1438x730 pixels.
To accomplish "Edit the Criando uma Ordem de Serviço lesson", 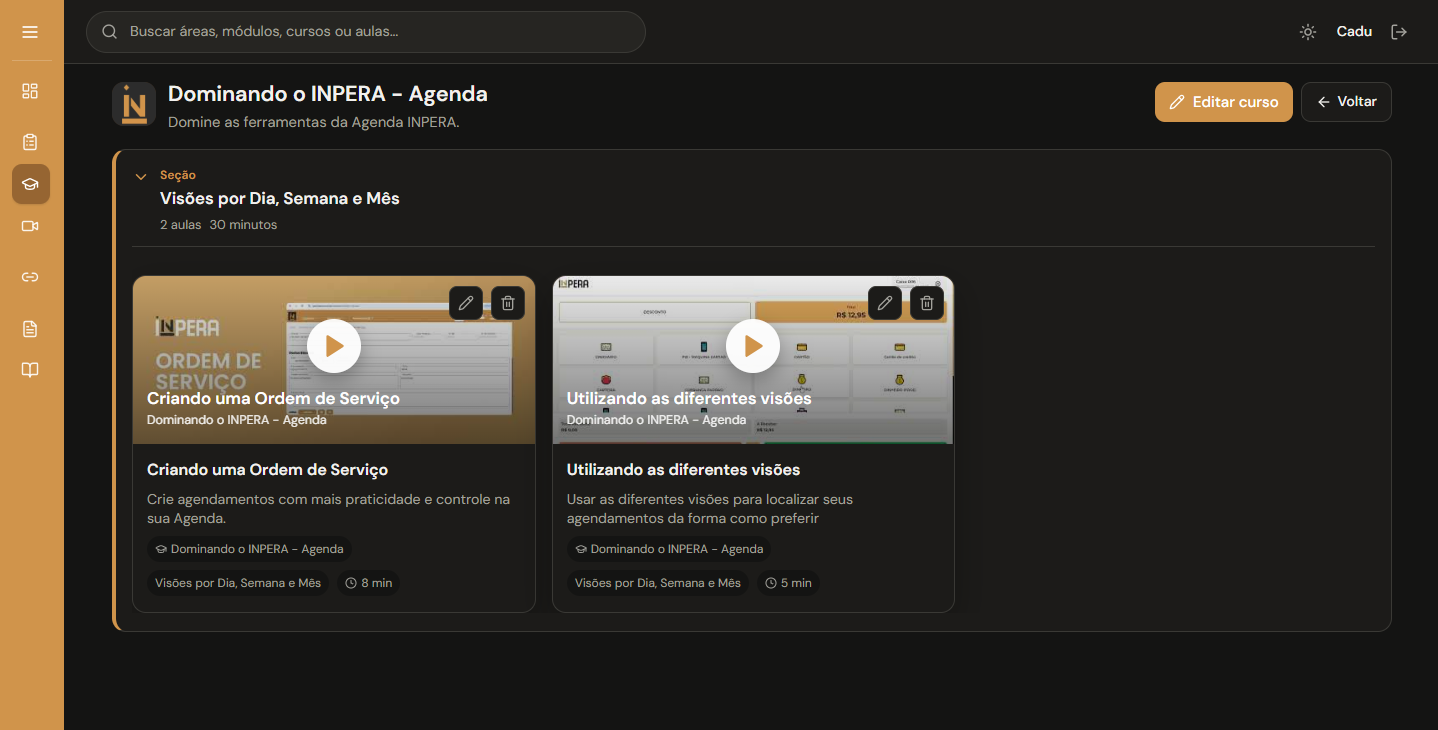I will 466,303.
